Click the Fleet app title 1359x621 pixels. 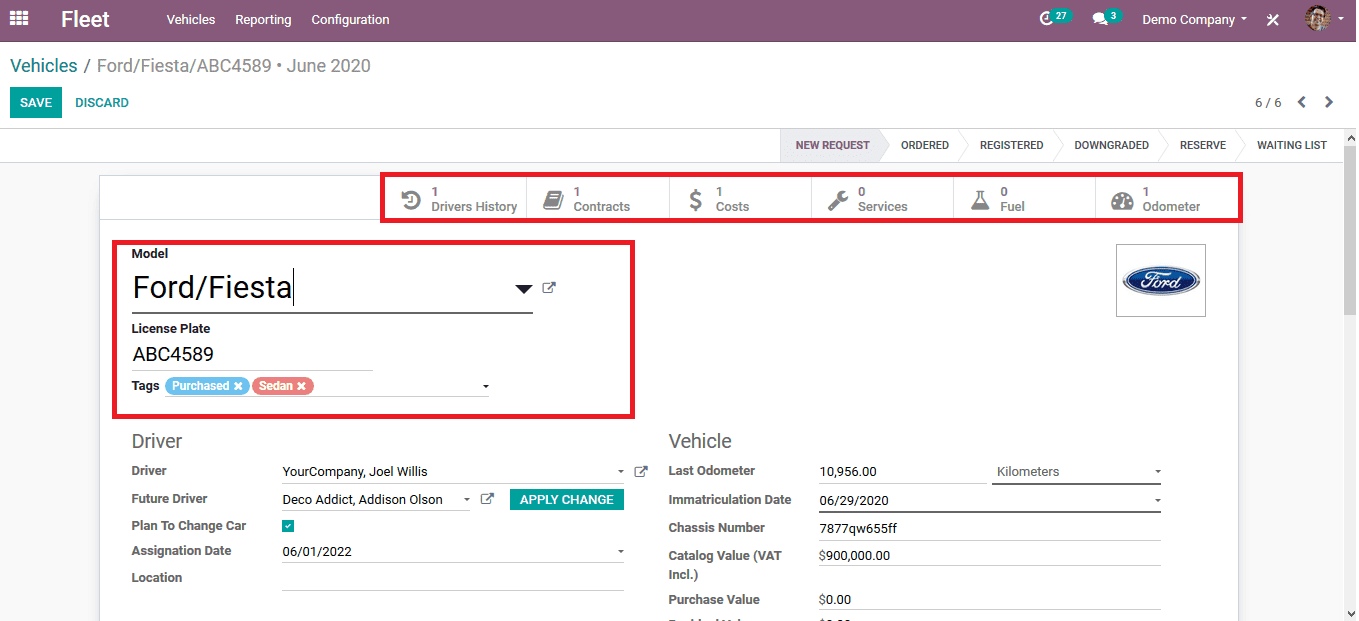tap(85, 19)
